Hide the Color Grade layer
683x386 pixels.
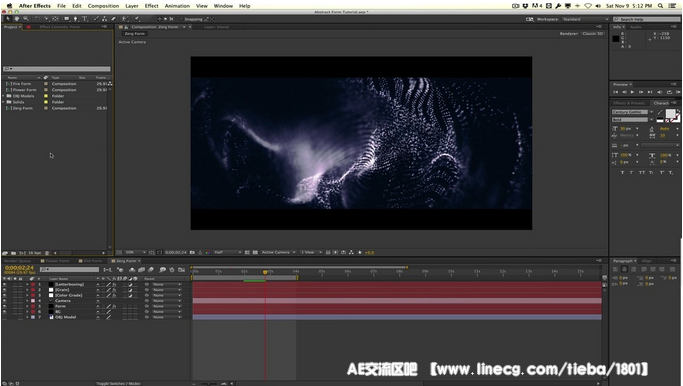coord(5,295)
